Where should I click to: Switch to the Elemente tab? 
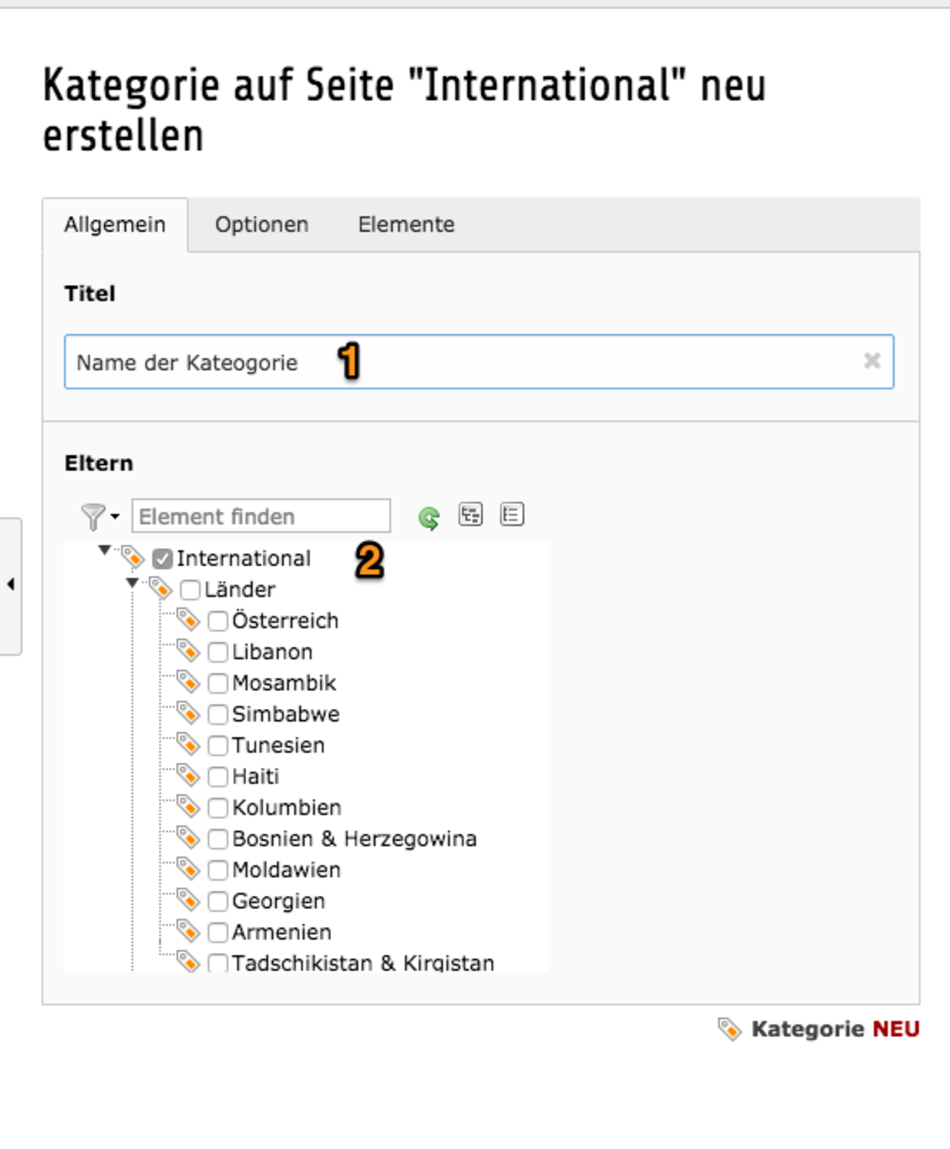(406, 224)
